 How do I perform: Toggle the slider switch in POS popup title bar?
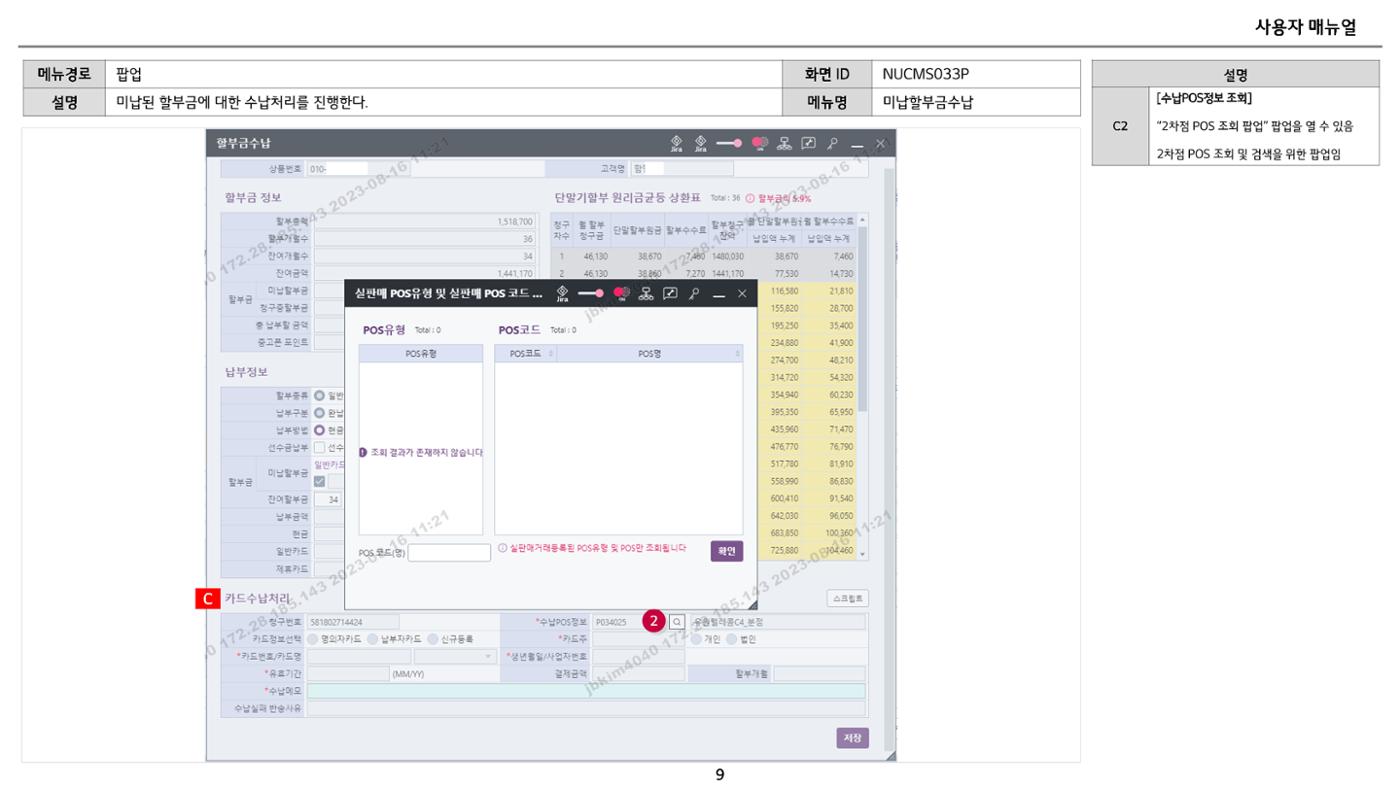tap(592, 293)
